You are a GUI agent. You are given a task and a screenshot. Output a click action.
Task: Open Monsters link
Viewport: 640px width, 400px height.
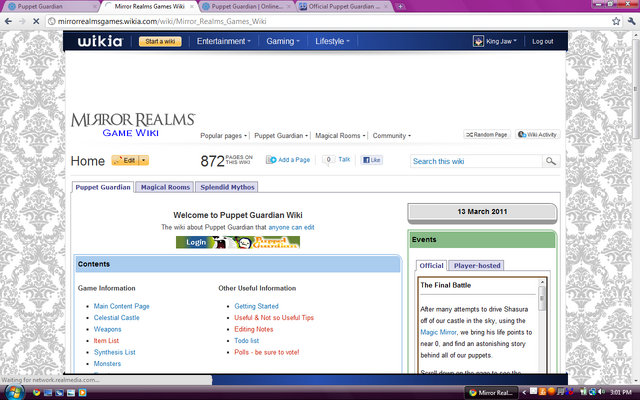tap(107, 364)
